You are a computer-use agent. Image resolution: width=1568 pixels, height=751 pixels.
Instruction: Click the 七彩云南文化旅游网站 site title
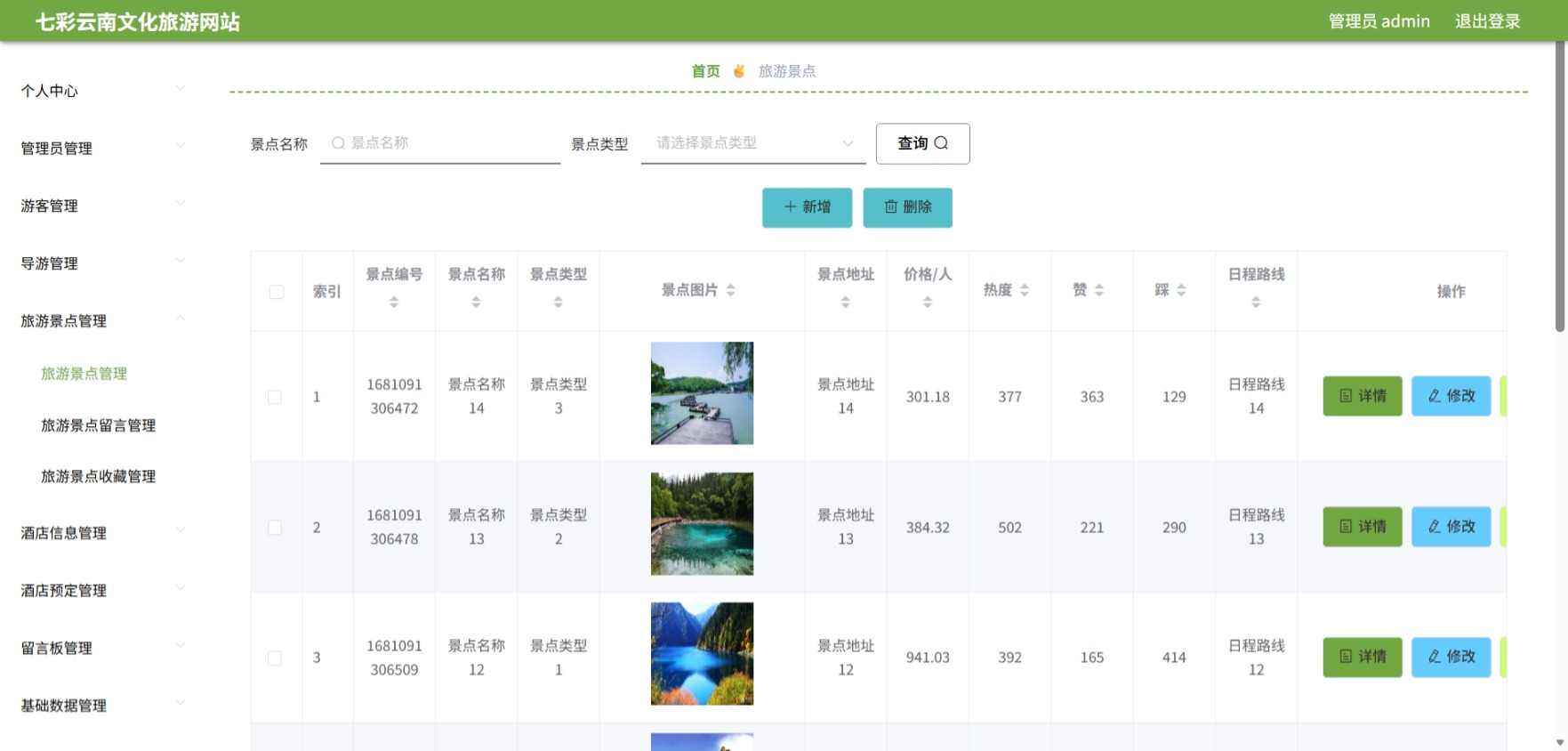(x=138, y=22)
